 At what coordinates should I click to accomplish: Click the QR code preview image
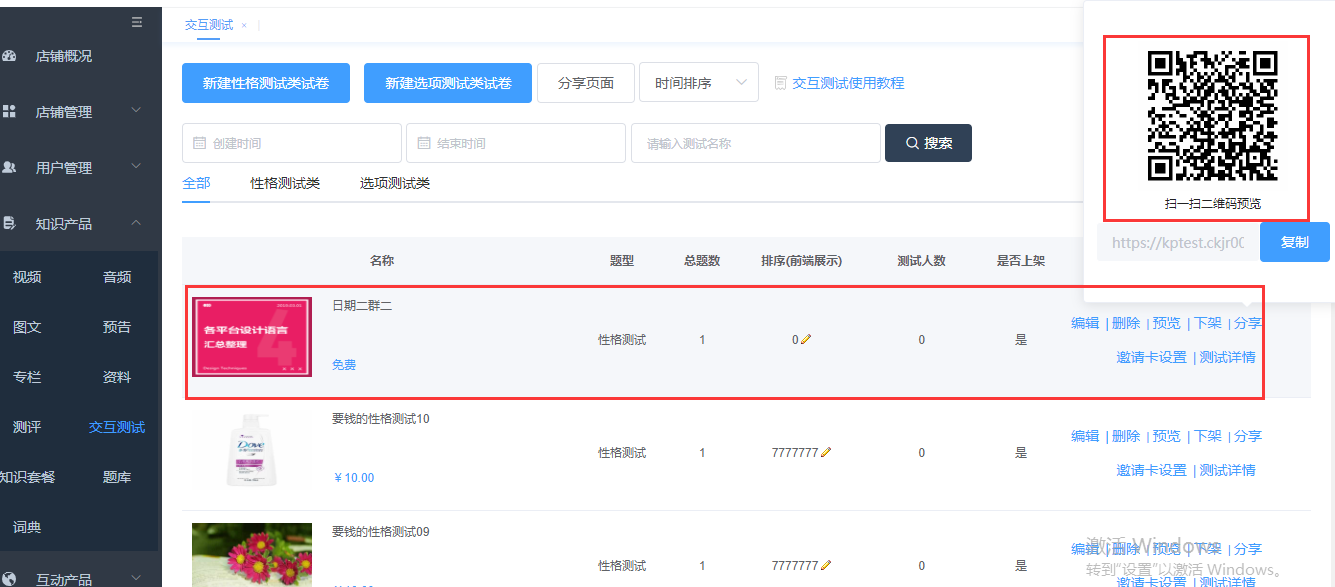tap(1212, 116)
